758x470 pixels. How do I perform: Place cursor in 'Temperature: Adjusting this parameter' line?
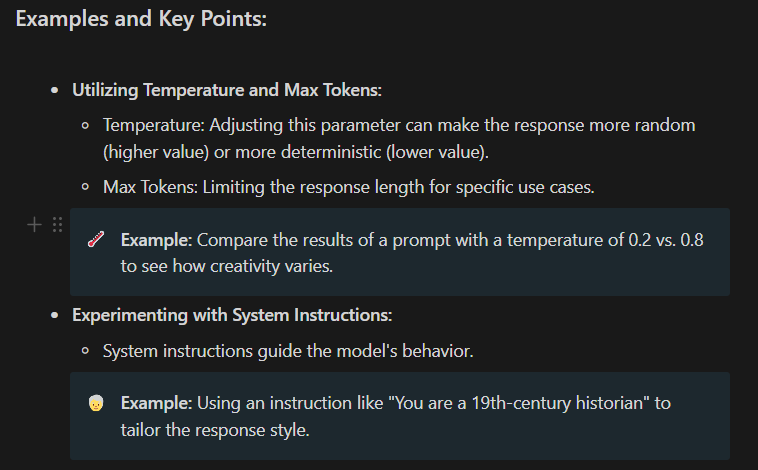[399, 125]
